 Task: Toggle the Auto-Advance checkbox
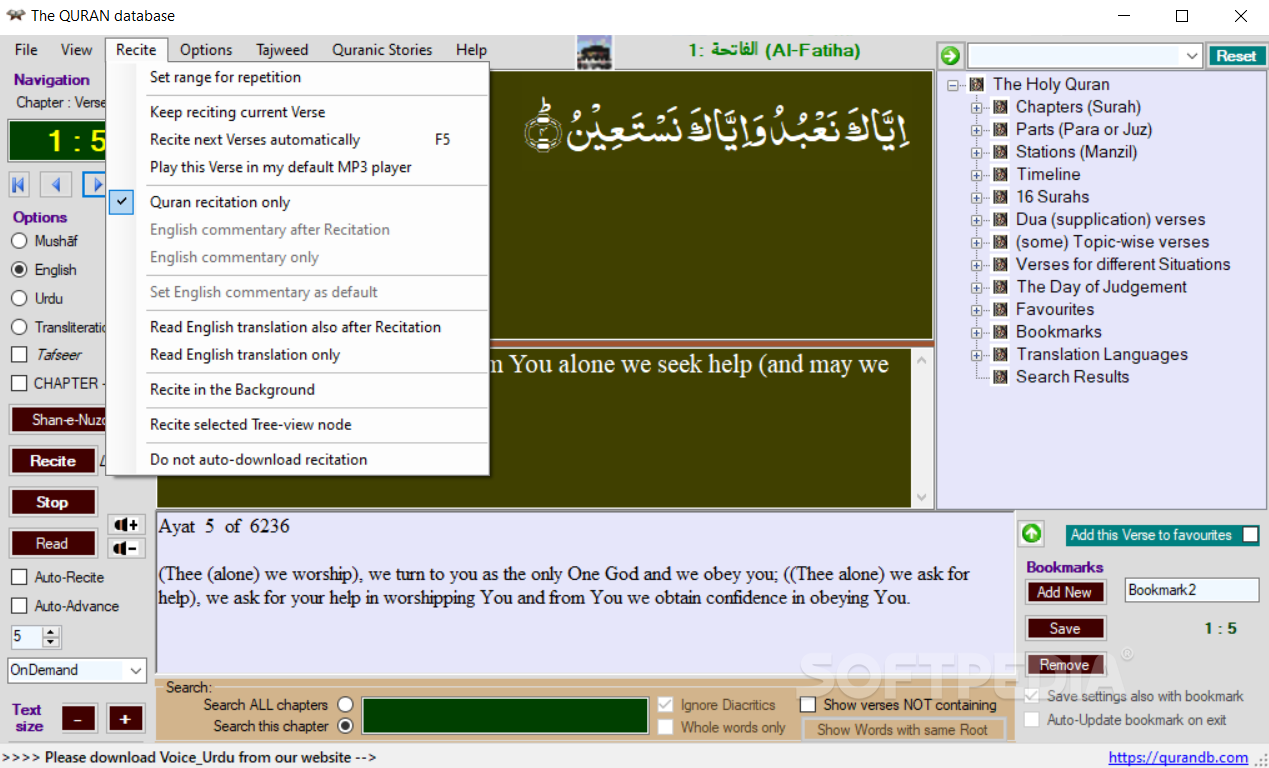tap(19, 606)
